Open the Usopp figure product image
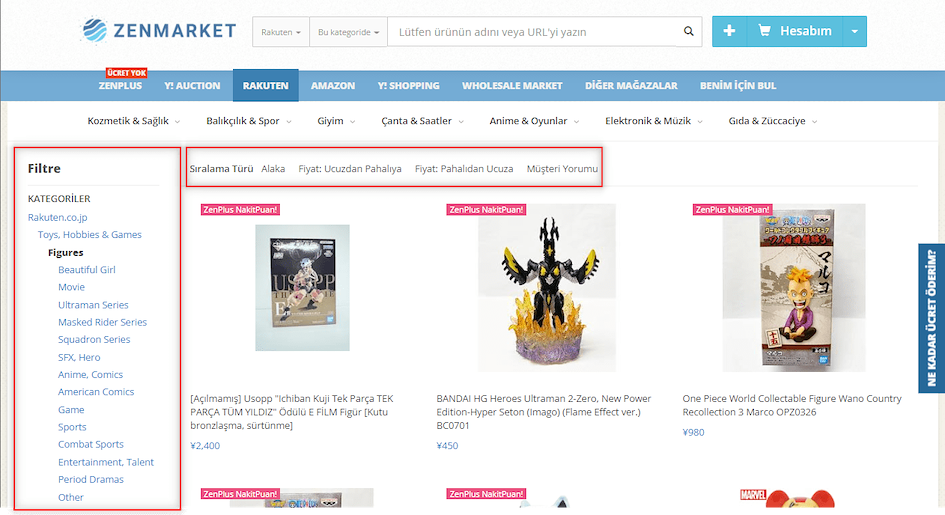 303,288
